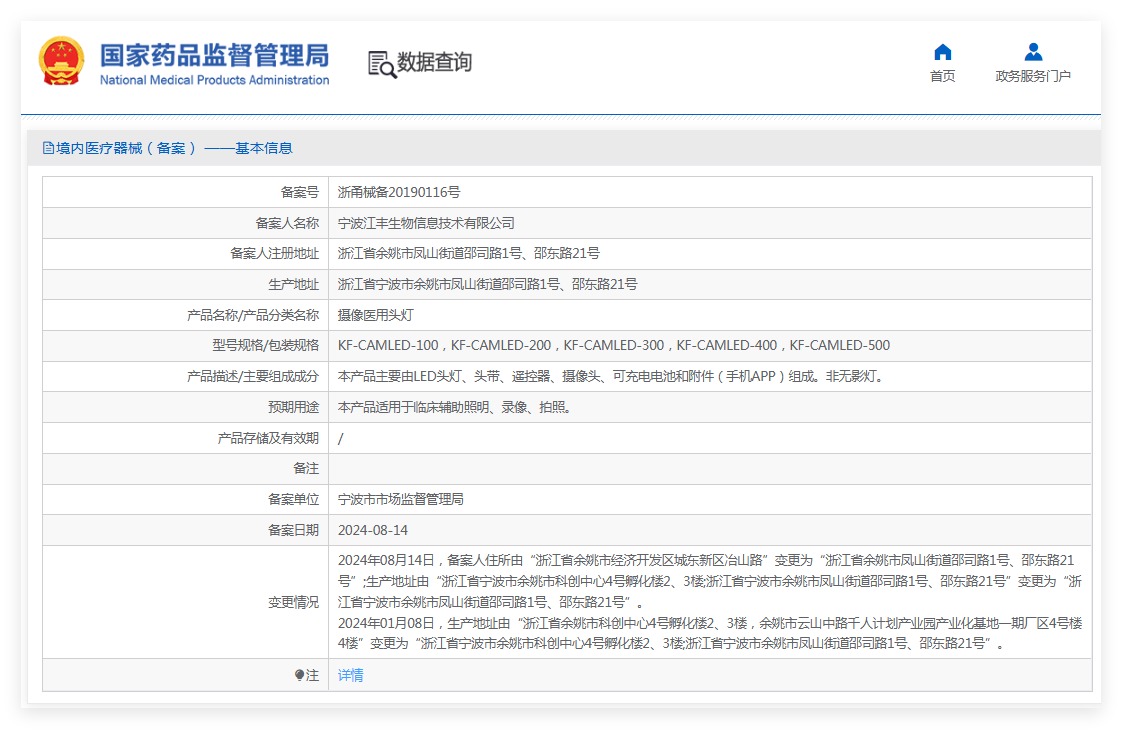Image resolution: width=1122 pixels, height=729 pixels.
Task: Click the product name 摄像医用头灯
Action: pos(375,315)
